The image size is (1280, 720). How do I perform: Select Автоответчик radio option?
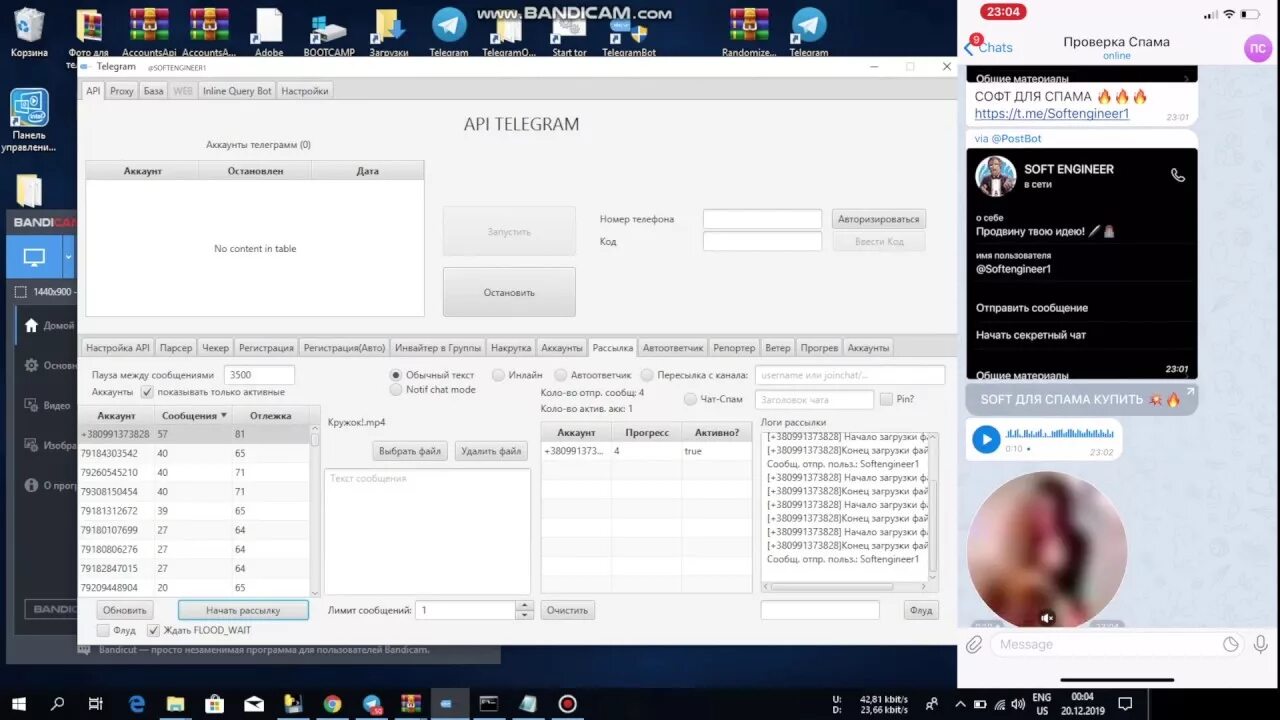pos(560,375)
